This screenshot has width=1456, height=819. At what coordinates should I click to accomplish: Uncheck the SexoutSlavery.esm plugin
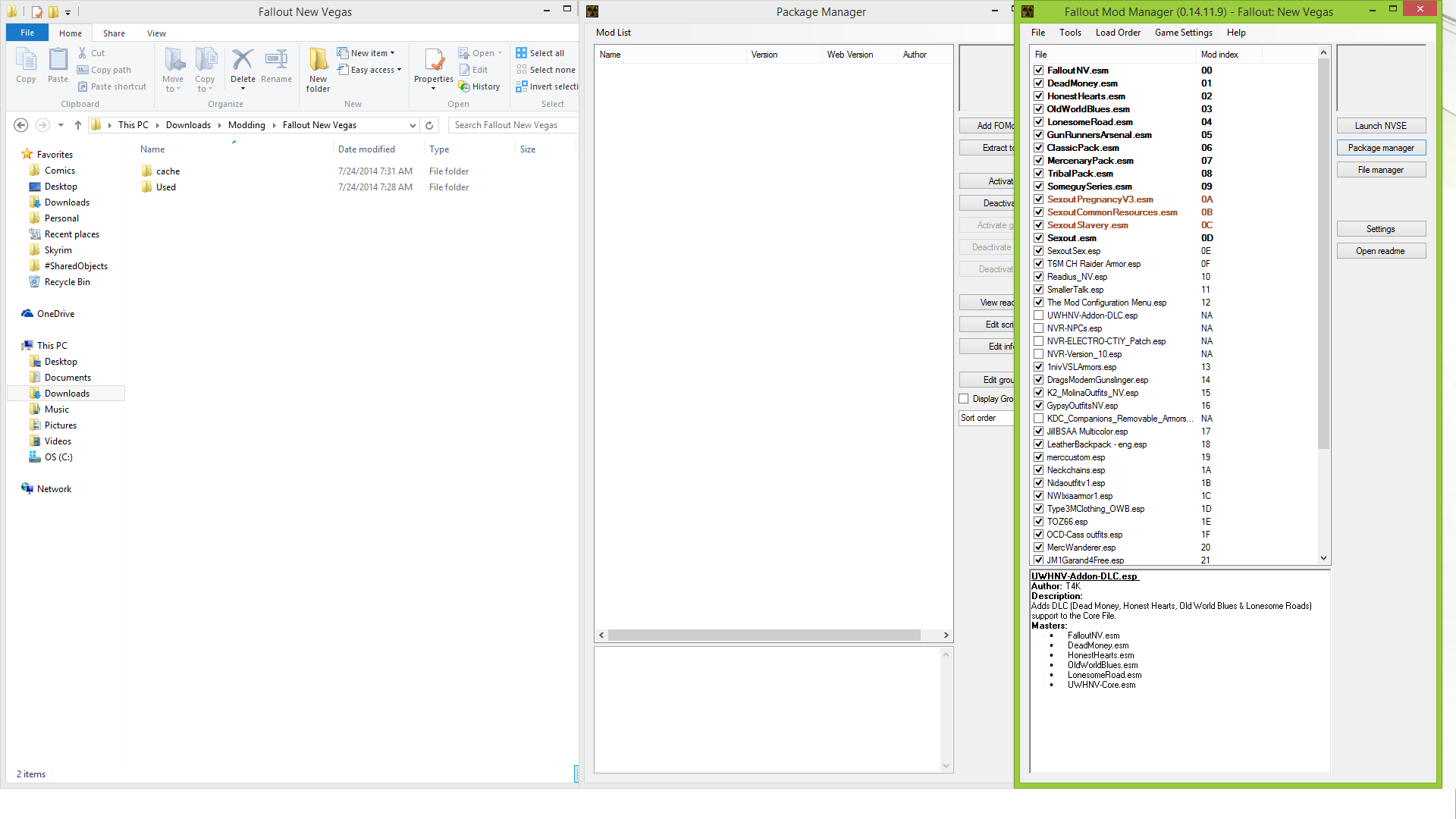tap(1038, 225)
